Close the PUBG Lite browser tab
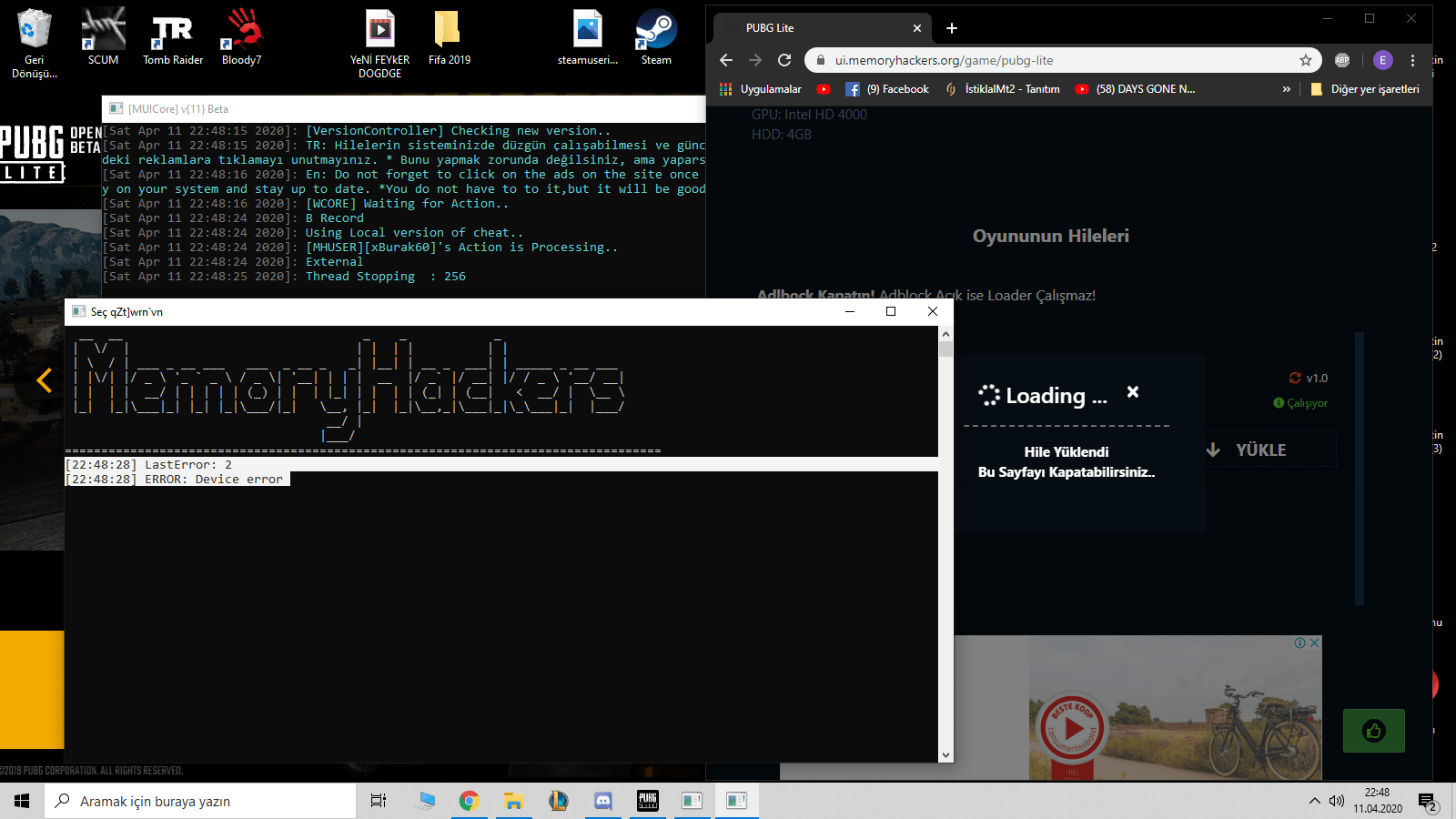The height and width of the screenshot is (819, 1456). tap(917, 28)
